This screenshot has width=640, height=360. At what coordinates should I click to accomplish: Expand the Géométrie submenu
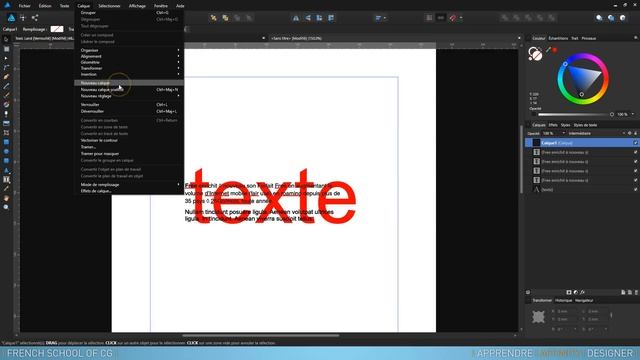click(x=129, y=62)
